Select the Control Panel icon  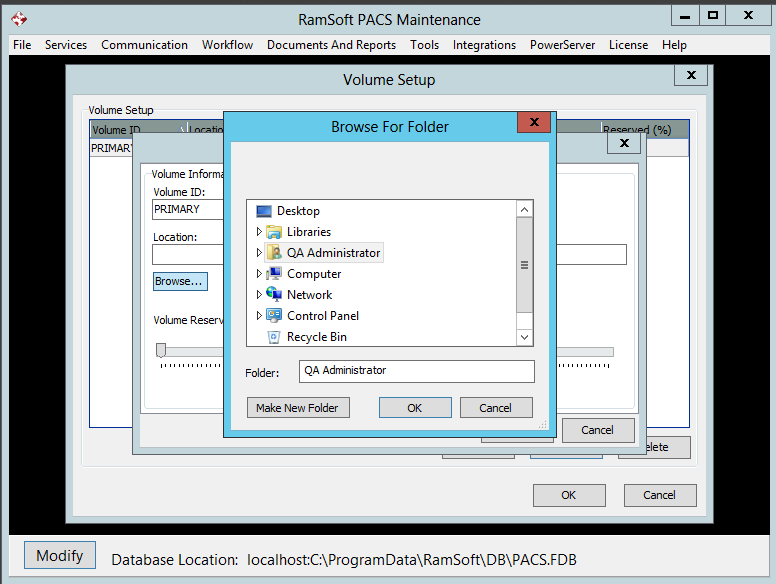tap(274, 316)
